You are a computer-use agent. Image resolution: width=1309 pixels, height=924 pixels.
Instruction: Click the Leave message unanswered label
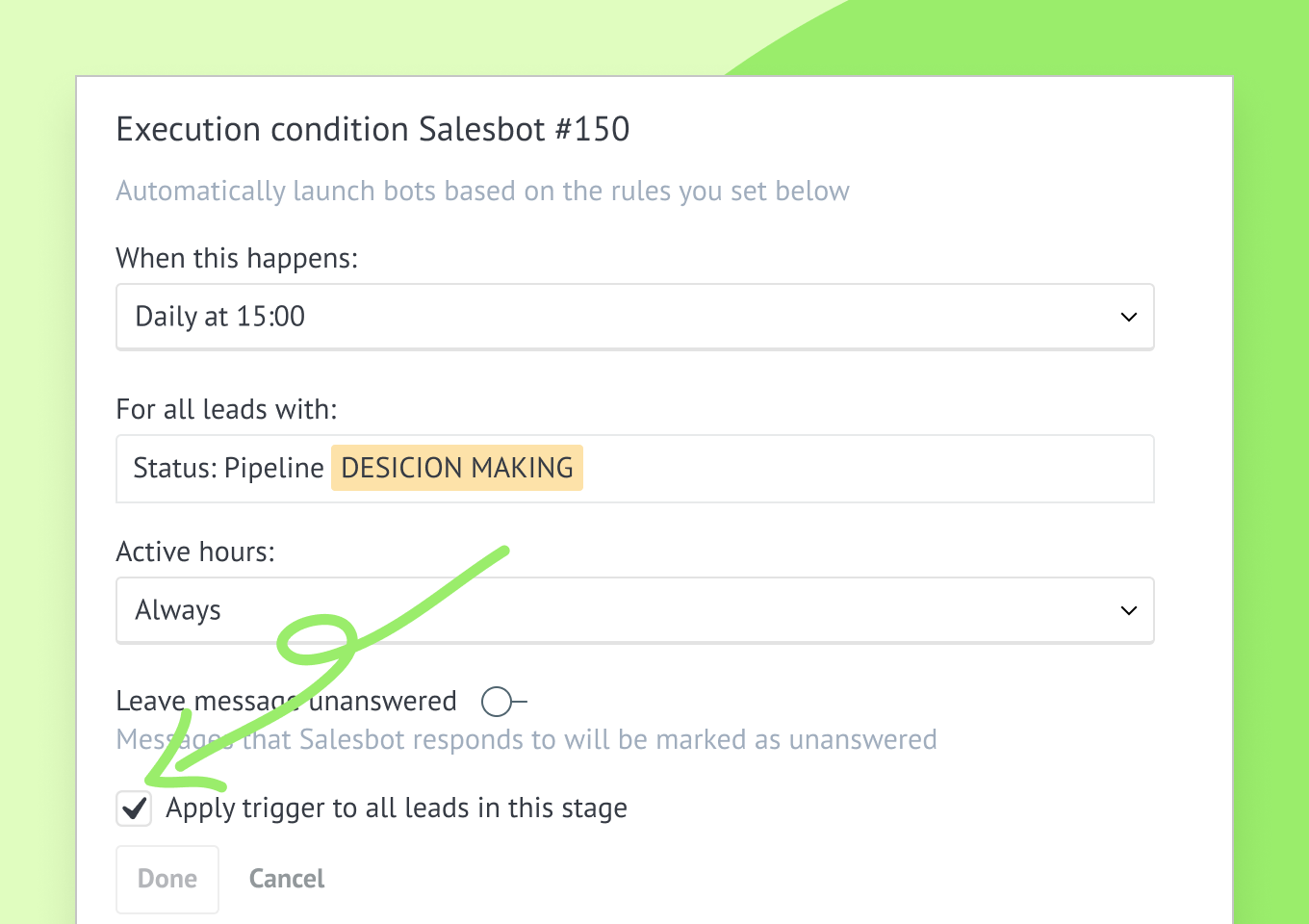(286, 701)
